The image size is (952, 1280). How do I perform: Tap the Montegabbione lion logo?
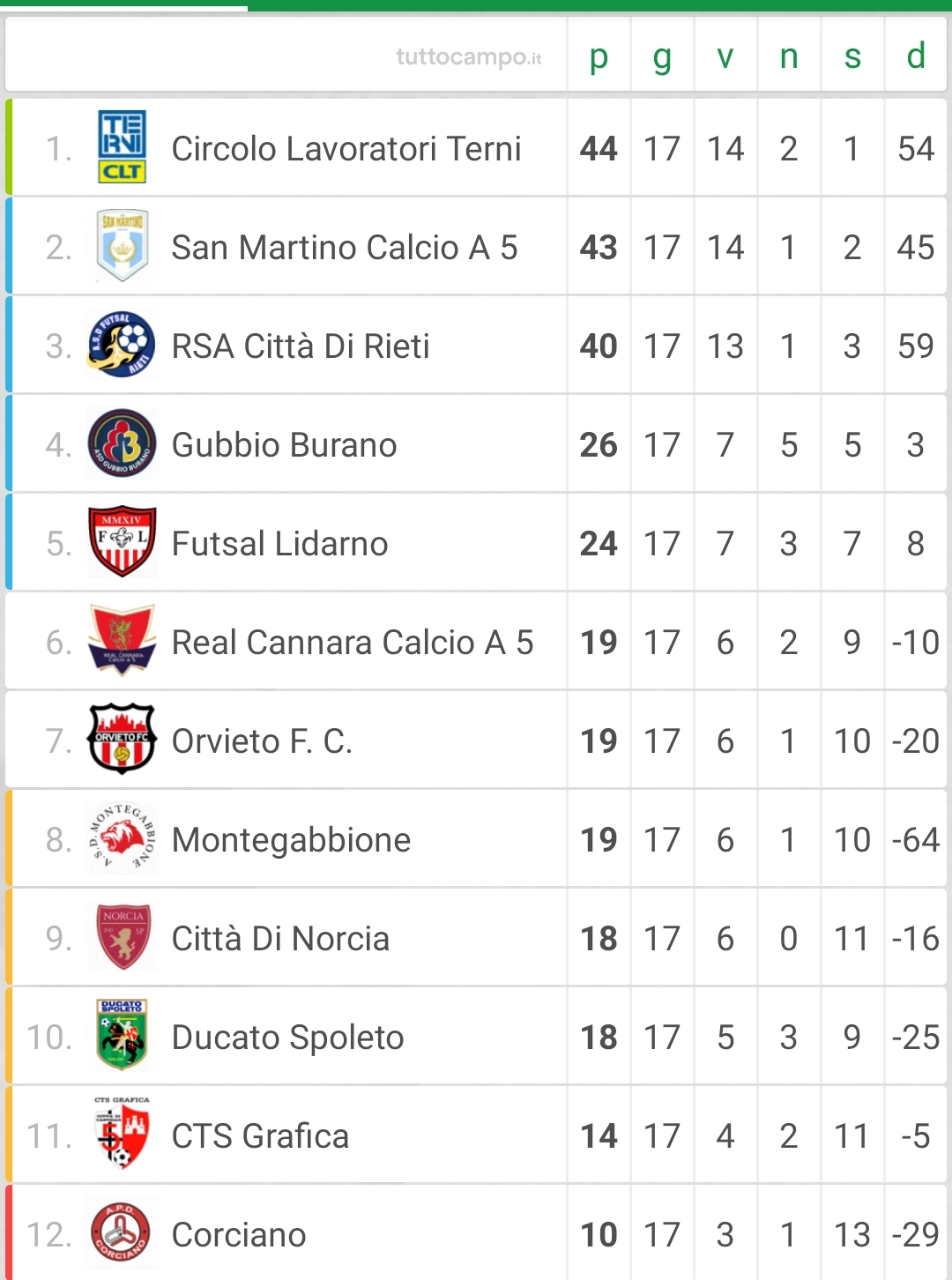click(122, 838)
